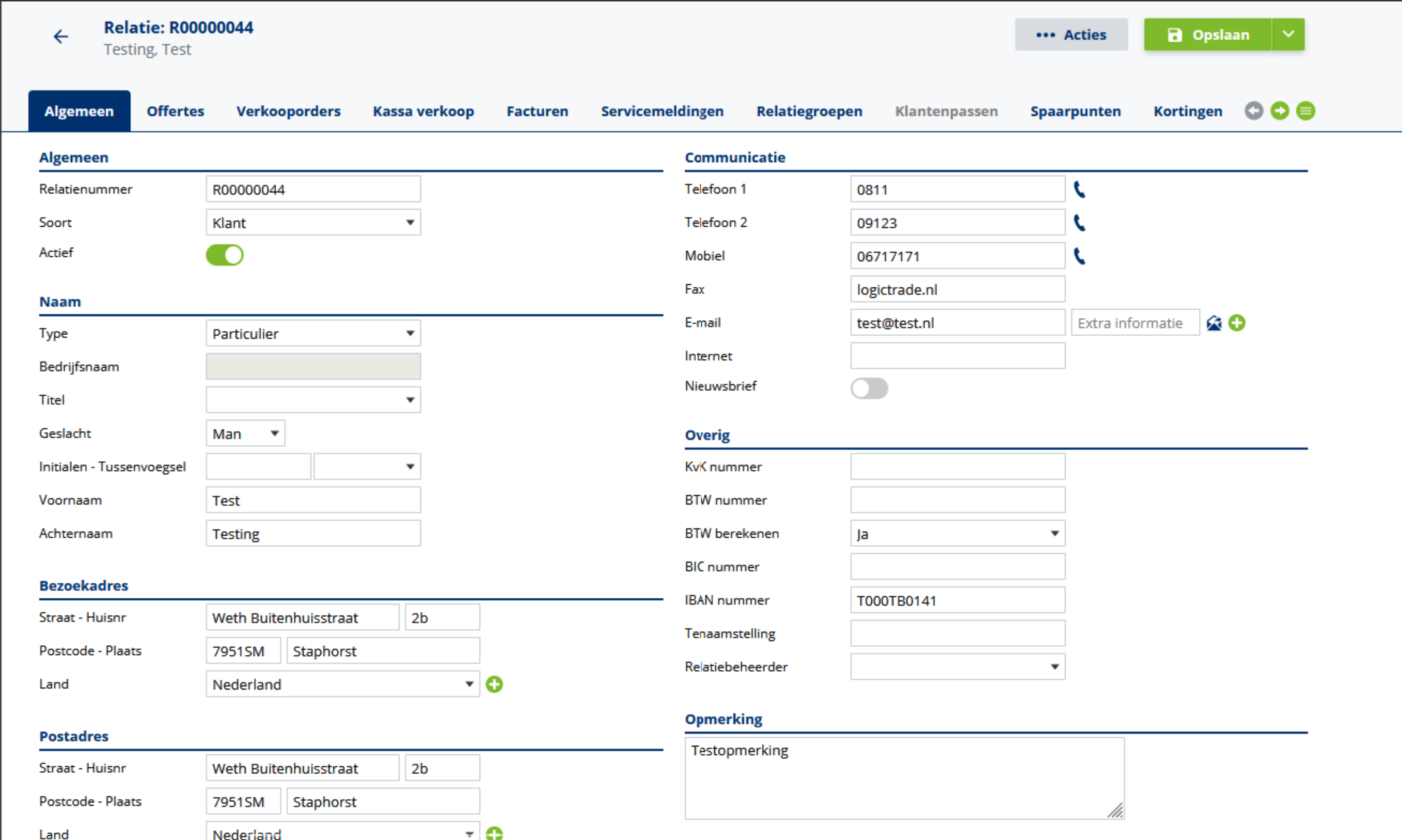
Task: Switch to the Facturen tab
Action: click(537, 111)
